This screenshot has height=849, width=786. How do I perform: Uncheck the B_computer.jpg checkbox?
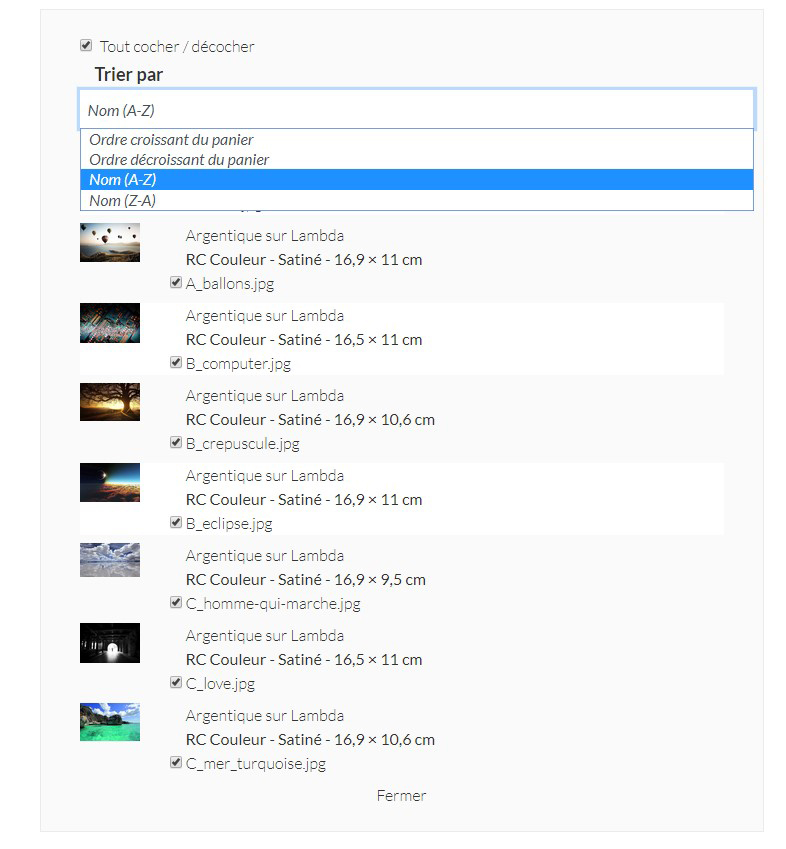(176, 363)
